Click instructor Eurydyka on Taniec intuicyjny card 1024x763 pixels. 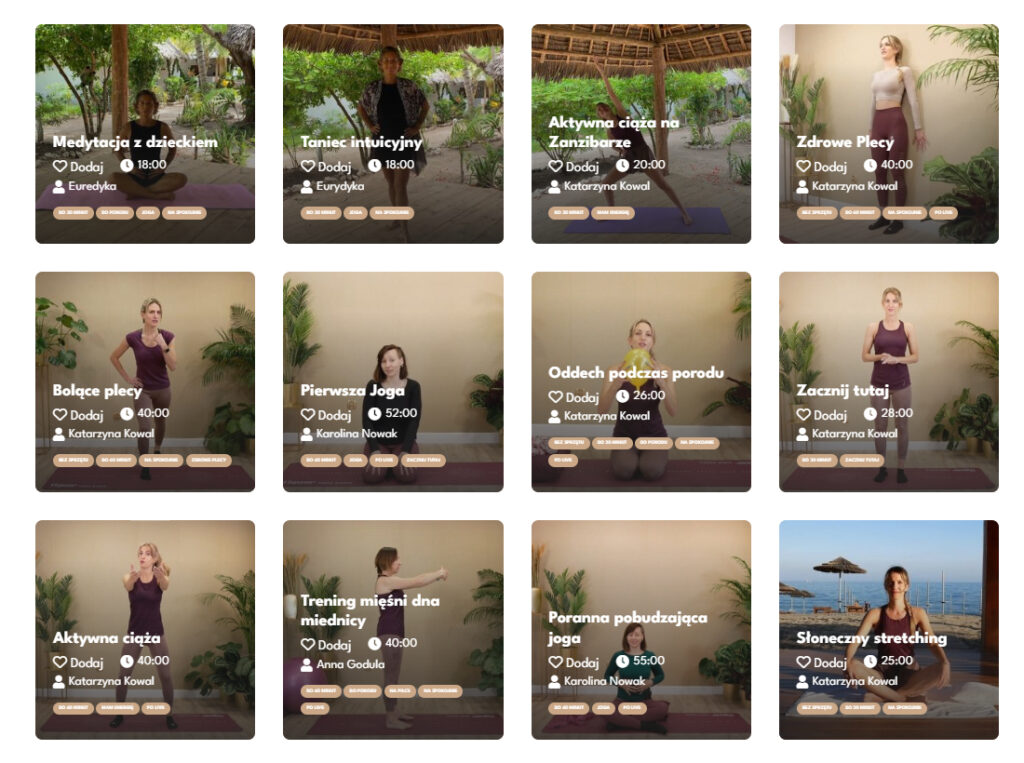(340, 186)
